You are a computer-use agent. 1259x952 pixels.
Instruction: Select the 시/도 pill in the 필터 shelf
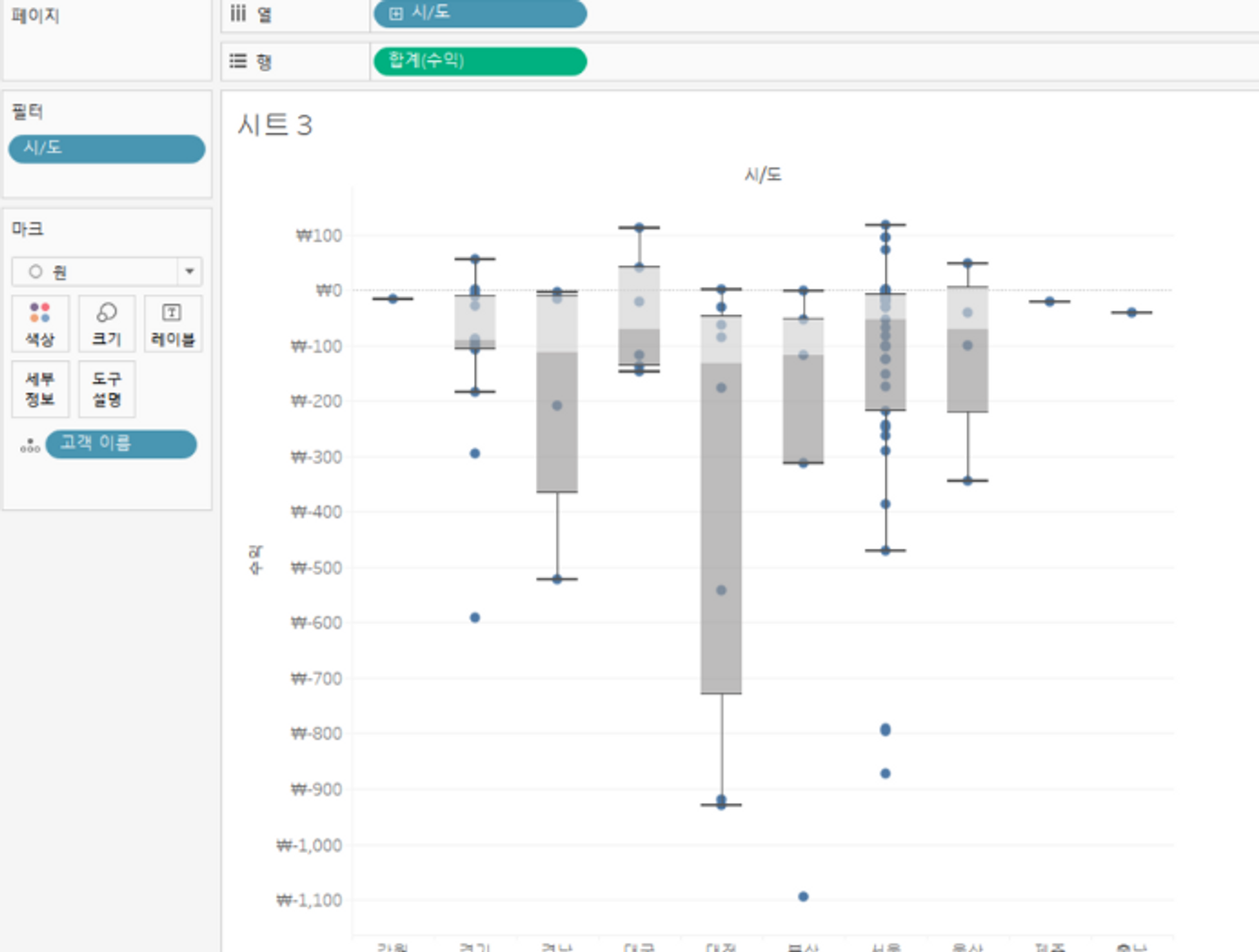(x=106, y=149)
